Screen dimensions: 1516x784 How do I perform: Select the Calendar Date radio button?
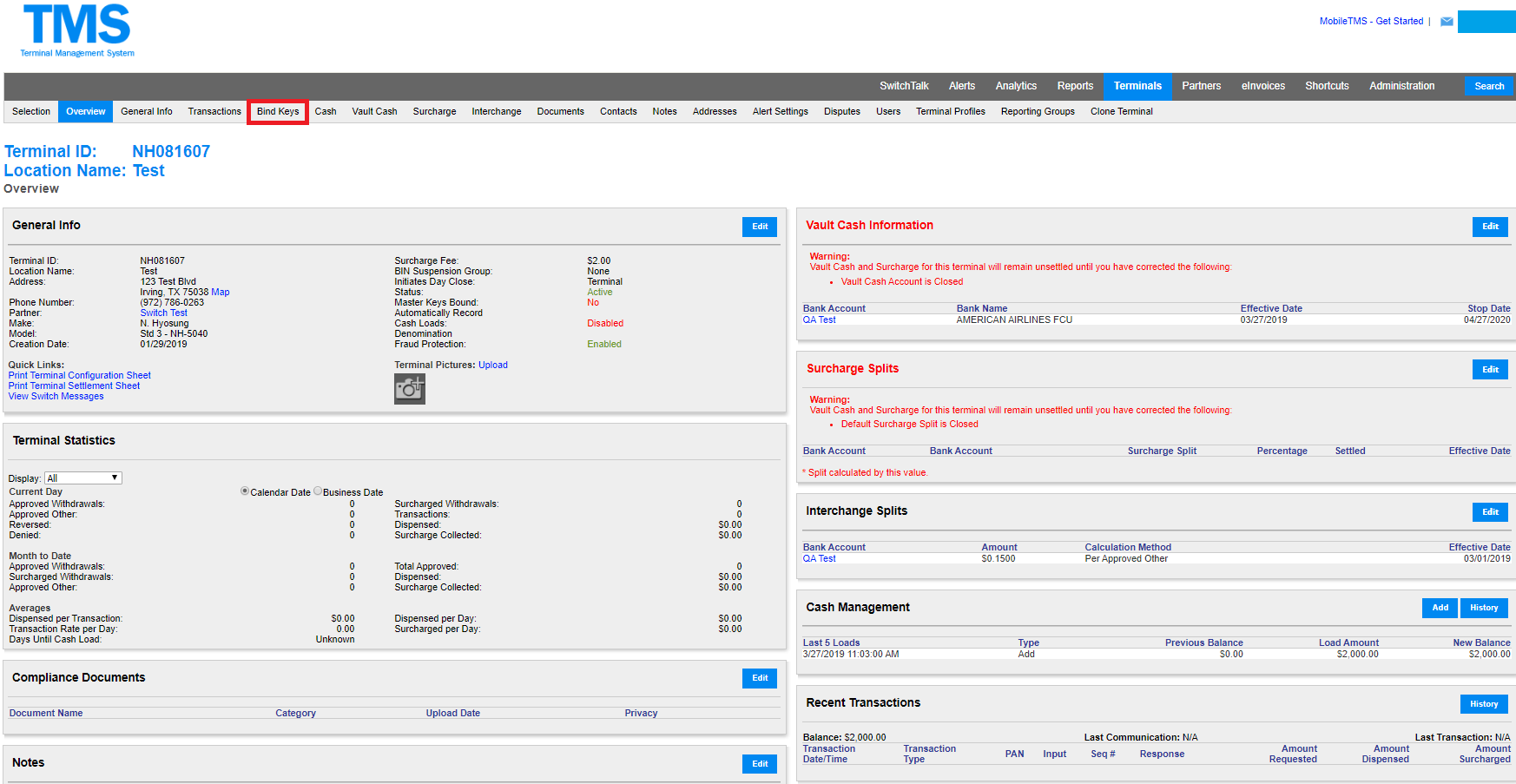[x=245, y=491]
